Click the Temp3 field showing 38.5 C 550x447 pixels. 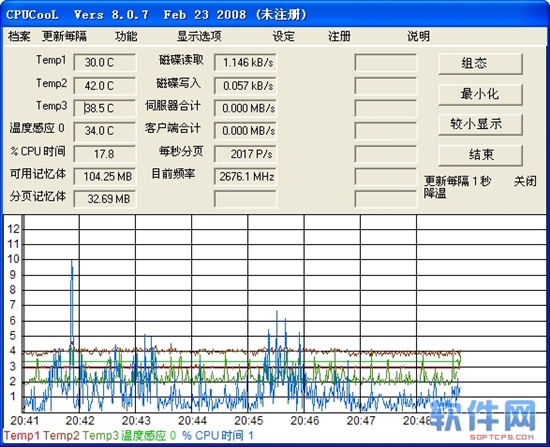(x=105, y=108)
